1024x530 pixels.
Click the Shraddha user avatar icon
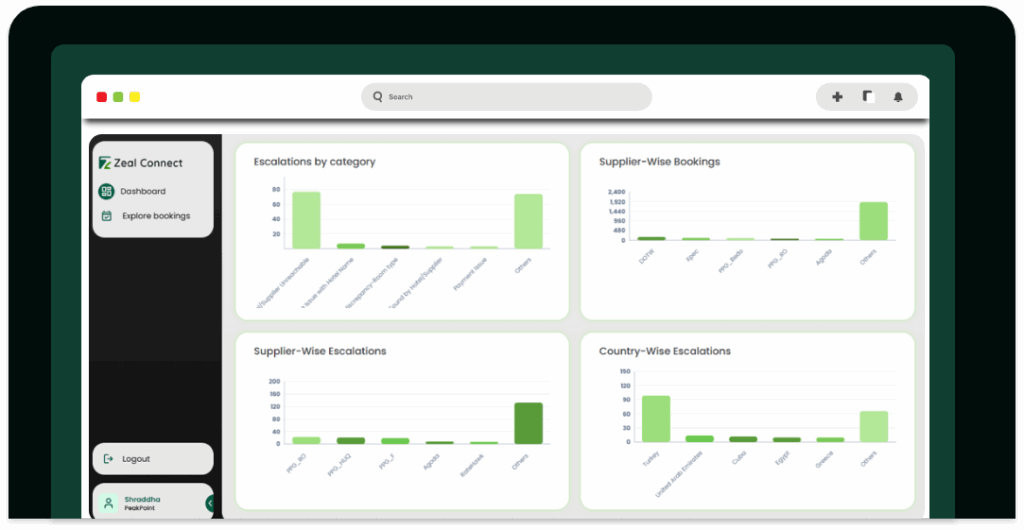click(x=108, y=503)
